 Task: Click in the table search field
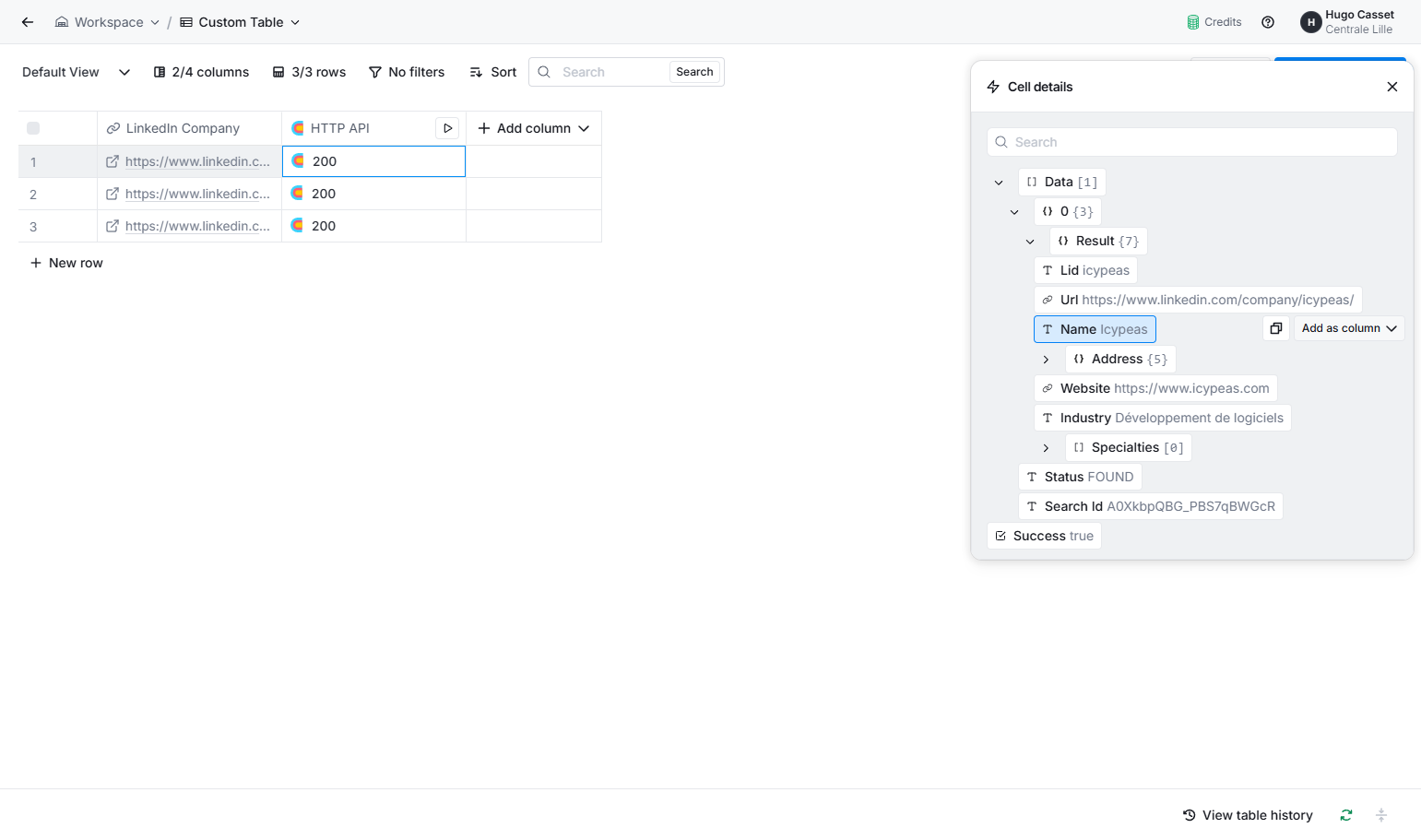tap(611, 72)
